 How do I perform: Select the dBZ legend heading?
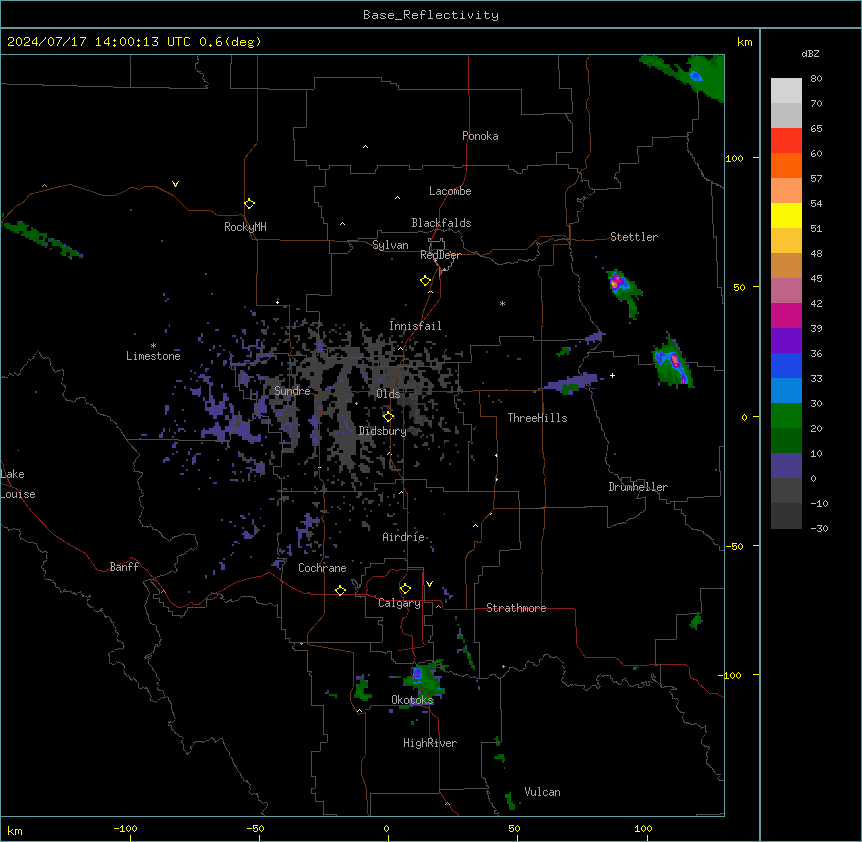[810, 54]
